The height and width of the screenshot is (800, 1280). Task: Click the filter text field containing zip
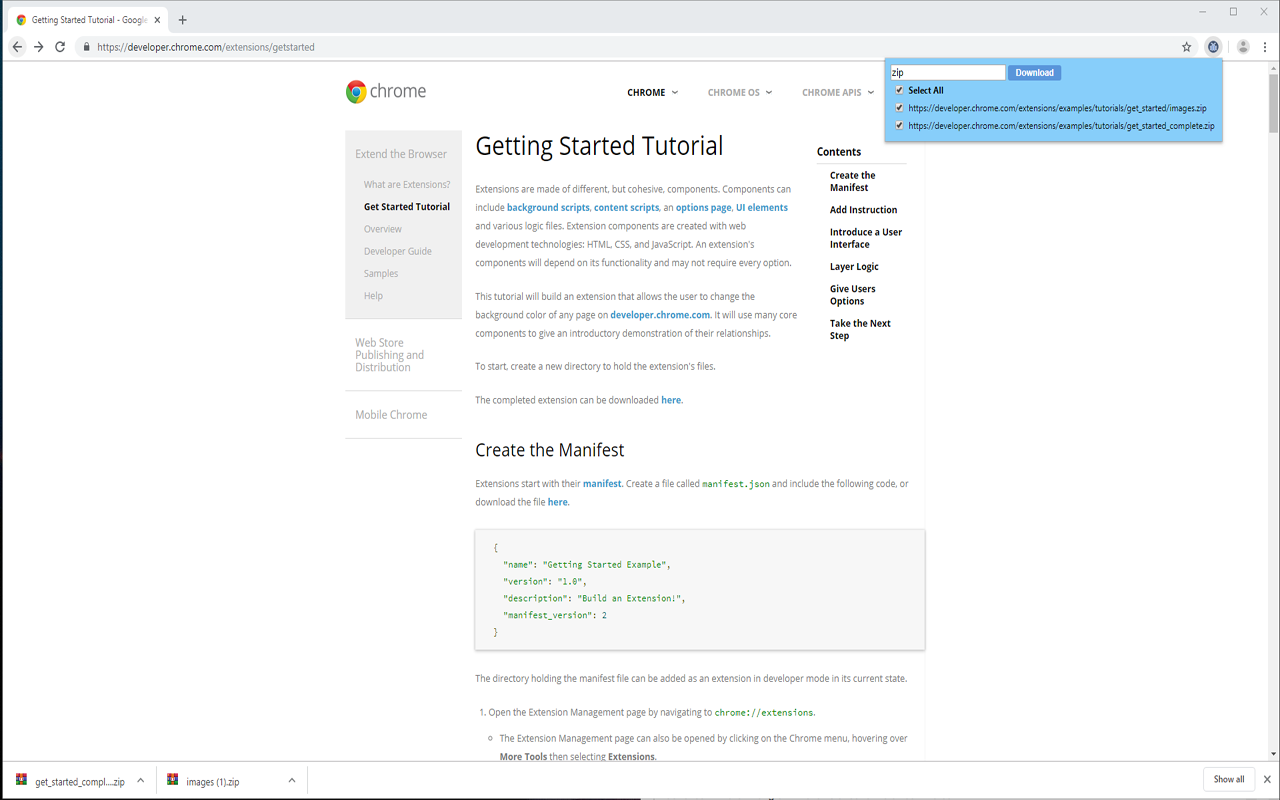click(x=947, y=72)
